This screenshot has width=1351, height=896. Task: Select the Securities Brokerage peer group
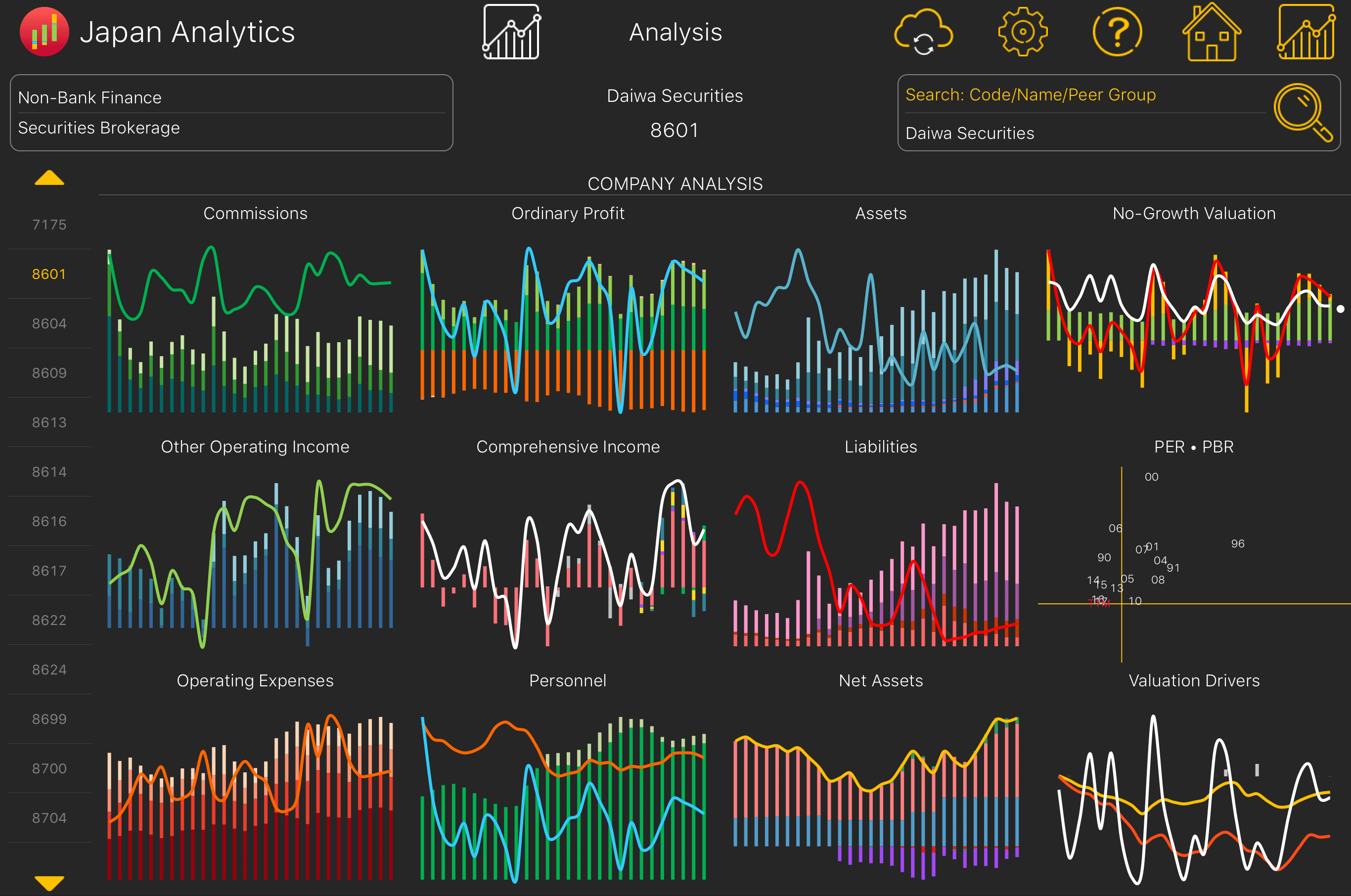tap(231, 128)
